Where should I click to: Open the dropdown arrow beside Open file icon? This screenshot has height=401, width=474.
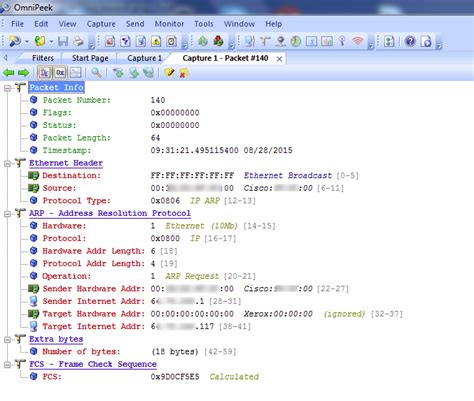pos(51,42)
